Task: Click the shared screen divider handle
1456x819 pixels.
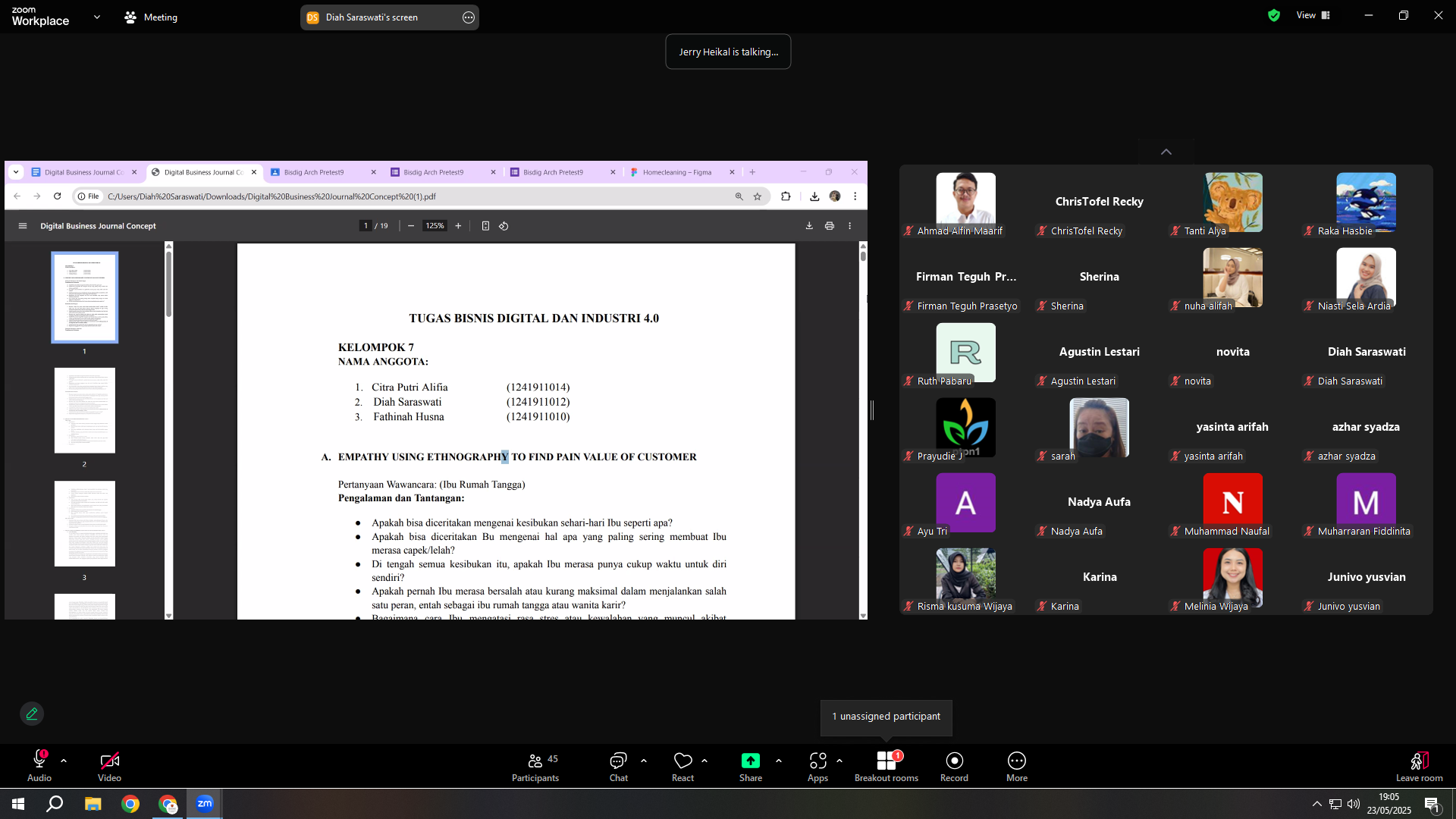Action: tap(872, 410)
